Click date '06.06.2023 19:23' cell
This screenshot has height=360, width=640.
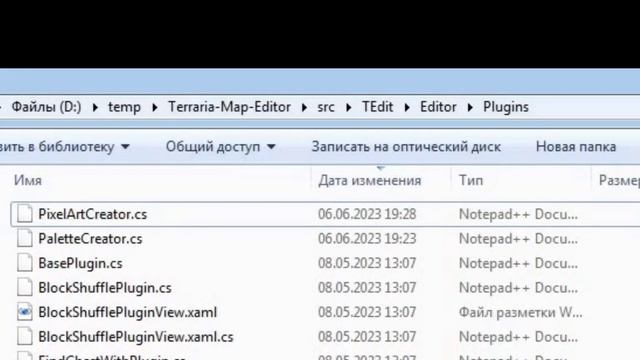coord(367,239)
